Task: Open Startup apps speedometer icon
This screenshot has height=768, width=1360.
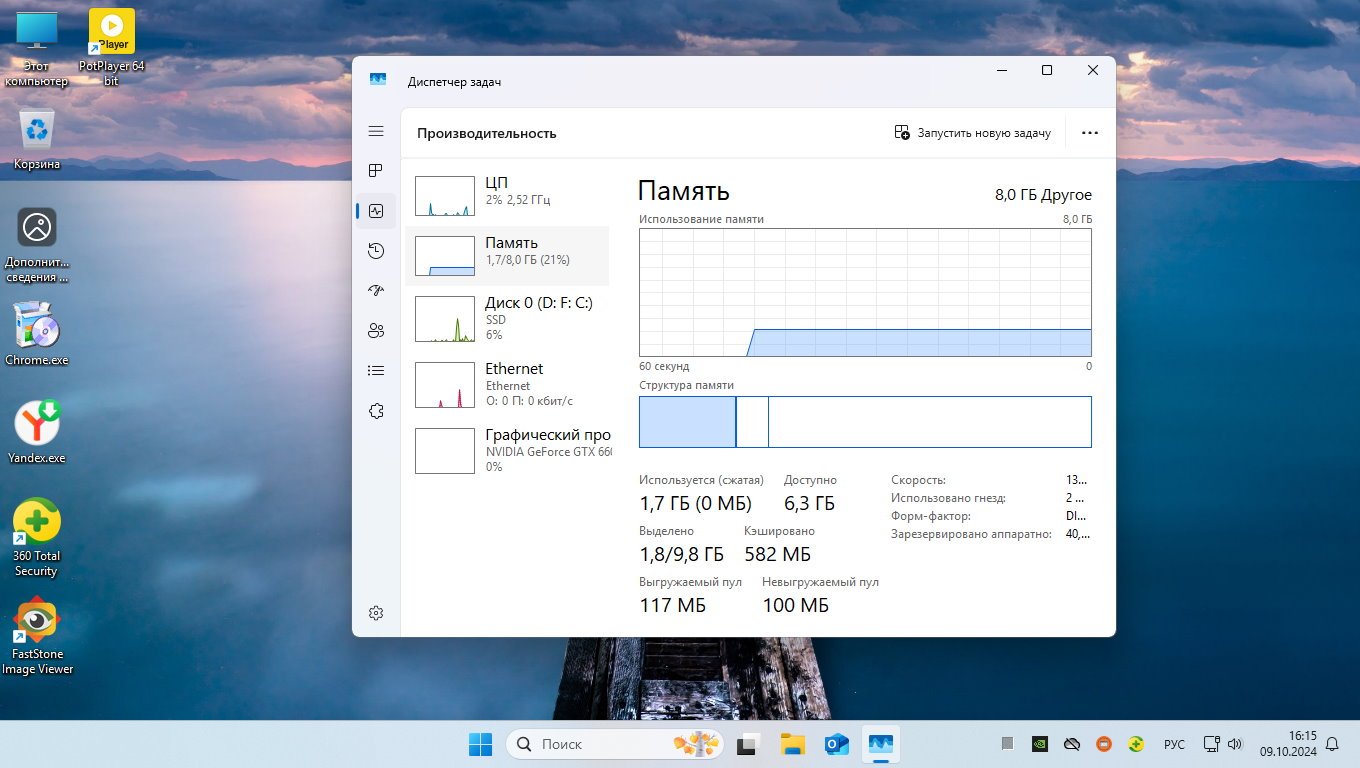Action: coord(376,291)
